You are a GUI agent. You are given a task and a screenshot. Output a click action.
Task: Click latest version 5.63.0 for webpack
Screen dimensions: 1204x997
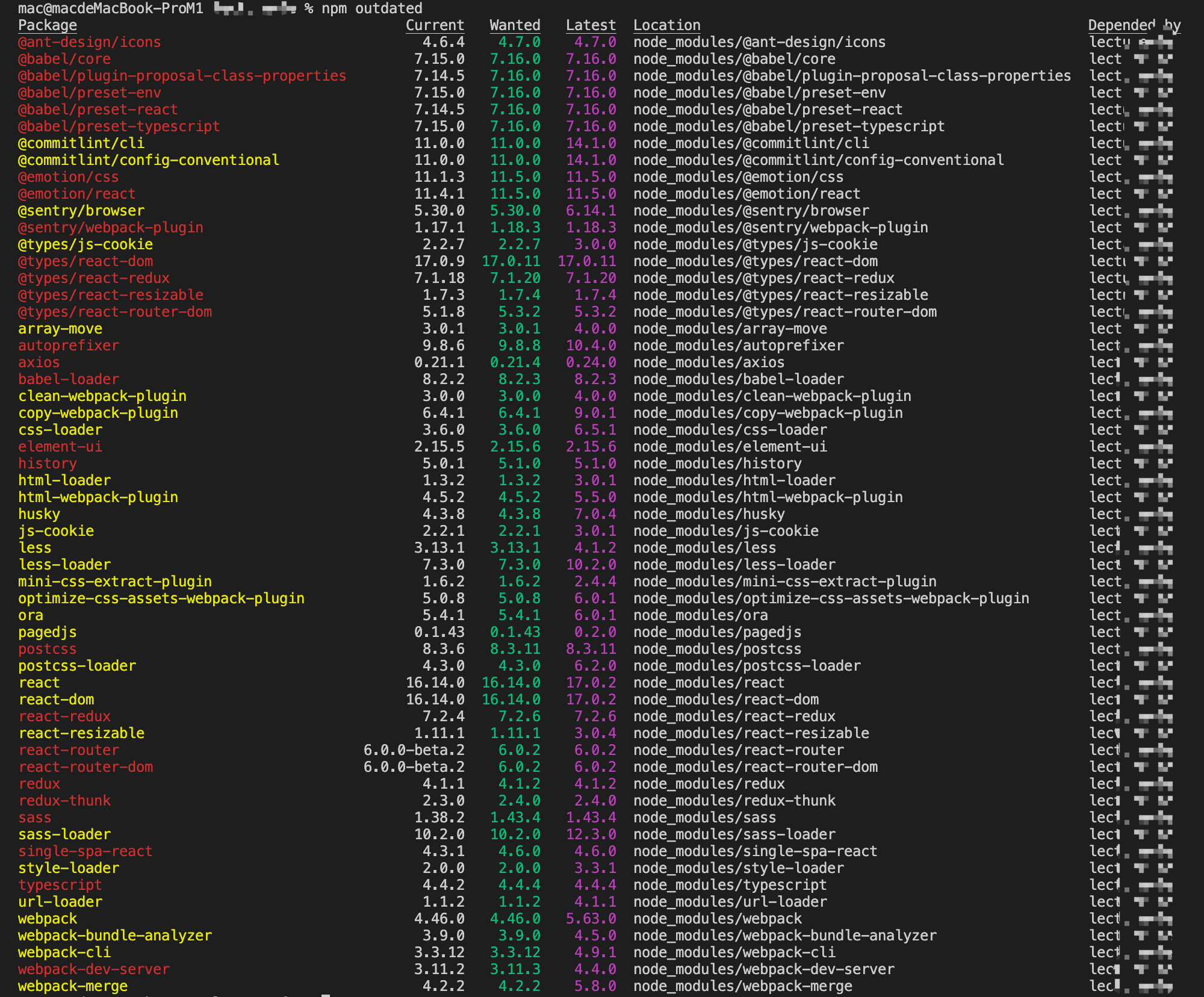(591, 919)
